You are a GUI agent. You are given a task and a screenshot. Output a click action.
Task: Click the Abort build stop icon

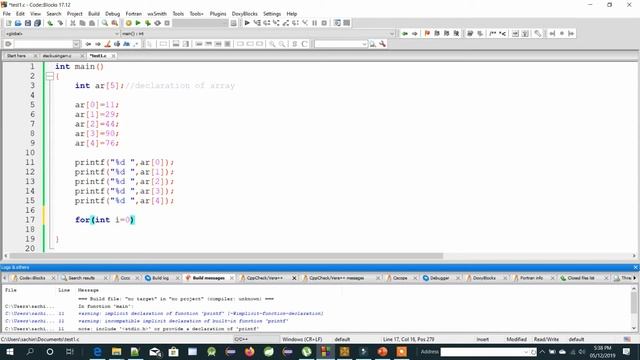(x=167, y=23)
